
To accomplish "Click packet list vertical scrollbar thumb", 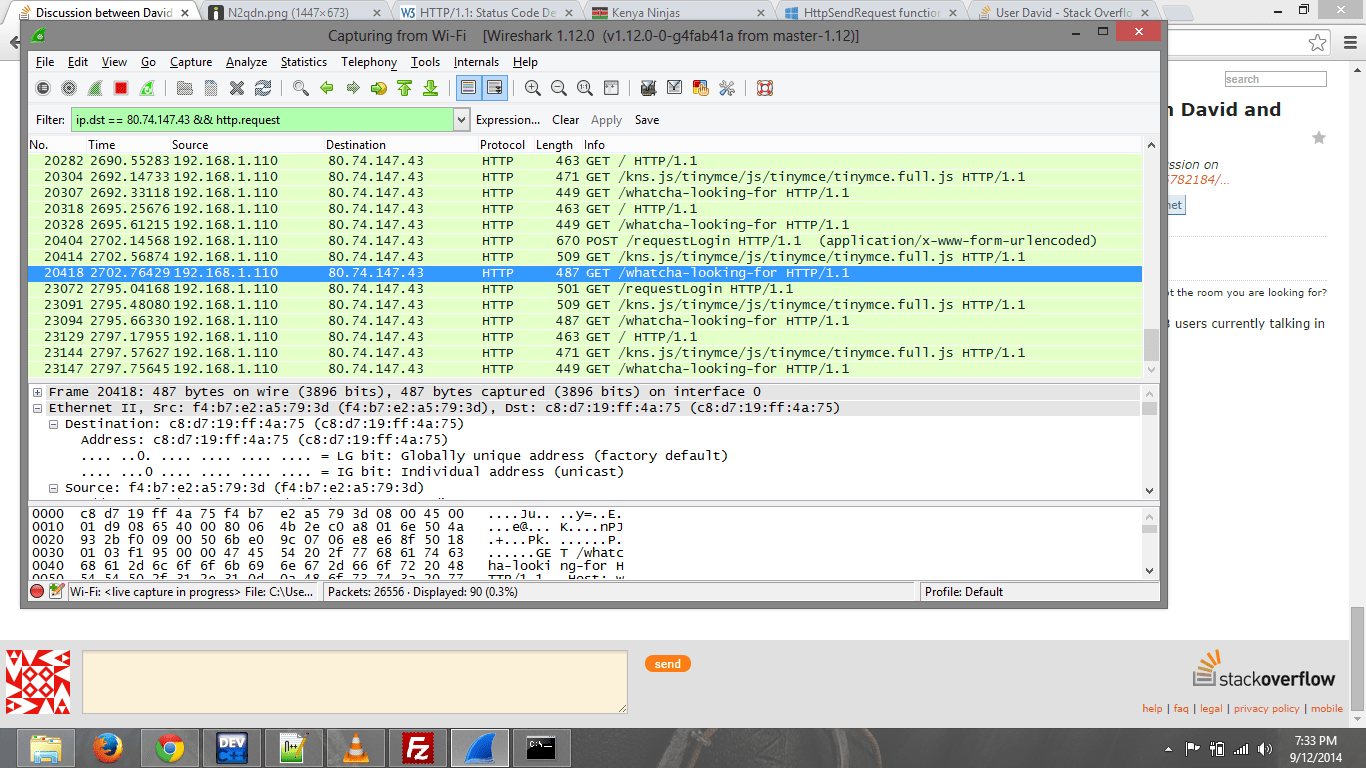I will (x=1151, y=345).
